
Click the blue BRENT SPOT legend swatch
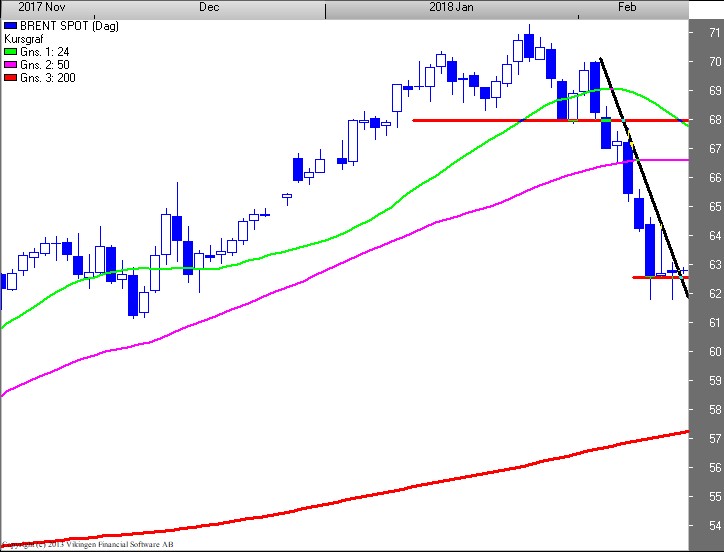(x=11, y=25)
